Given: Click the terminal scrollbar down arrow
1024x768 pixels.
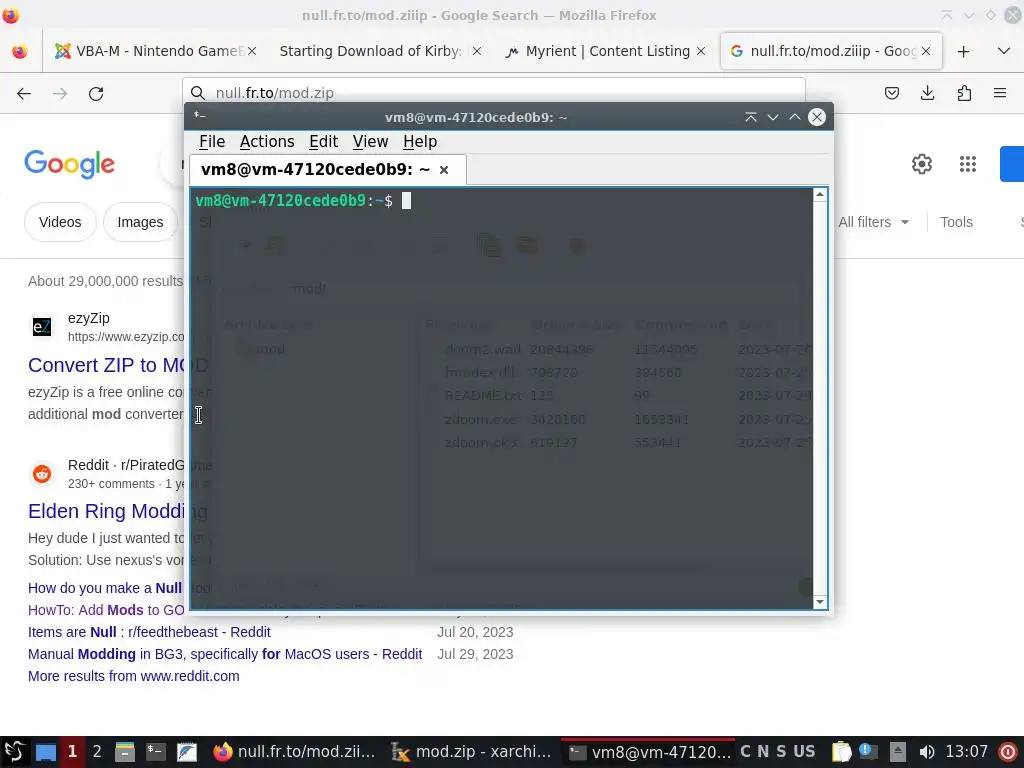Looking at the screenshot, I should (x=820, y=602).
